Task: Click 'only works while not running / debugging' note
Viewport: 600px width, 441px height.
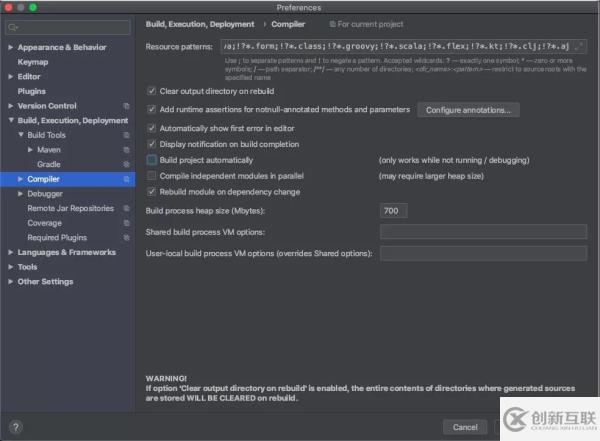Action: pyautogui.click(x=454, y=160)
